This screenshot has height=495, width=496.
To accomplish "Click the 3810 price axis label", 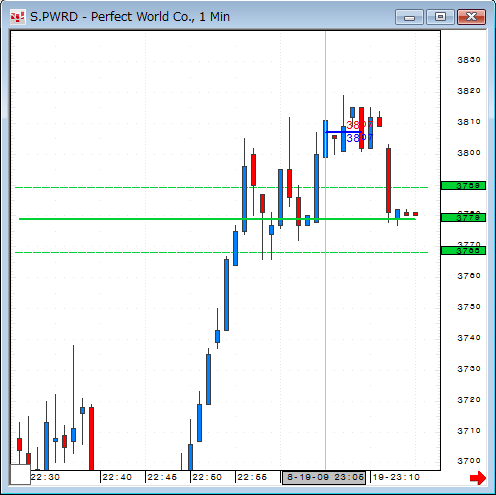I will click(x=469, y=122).
